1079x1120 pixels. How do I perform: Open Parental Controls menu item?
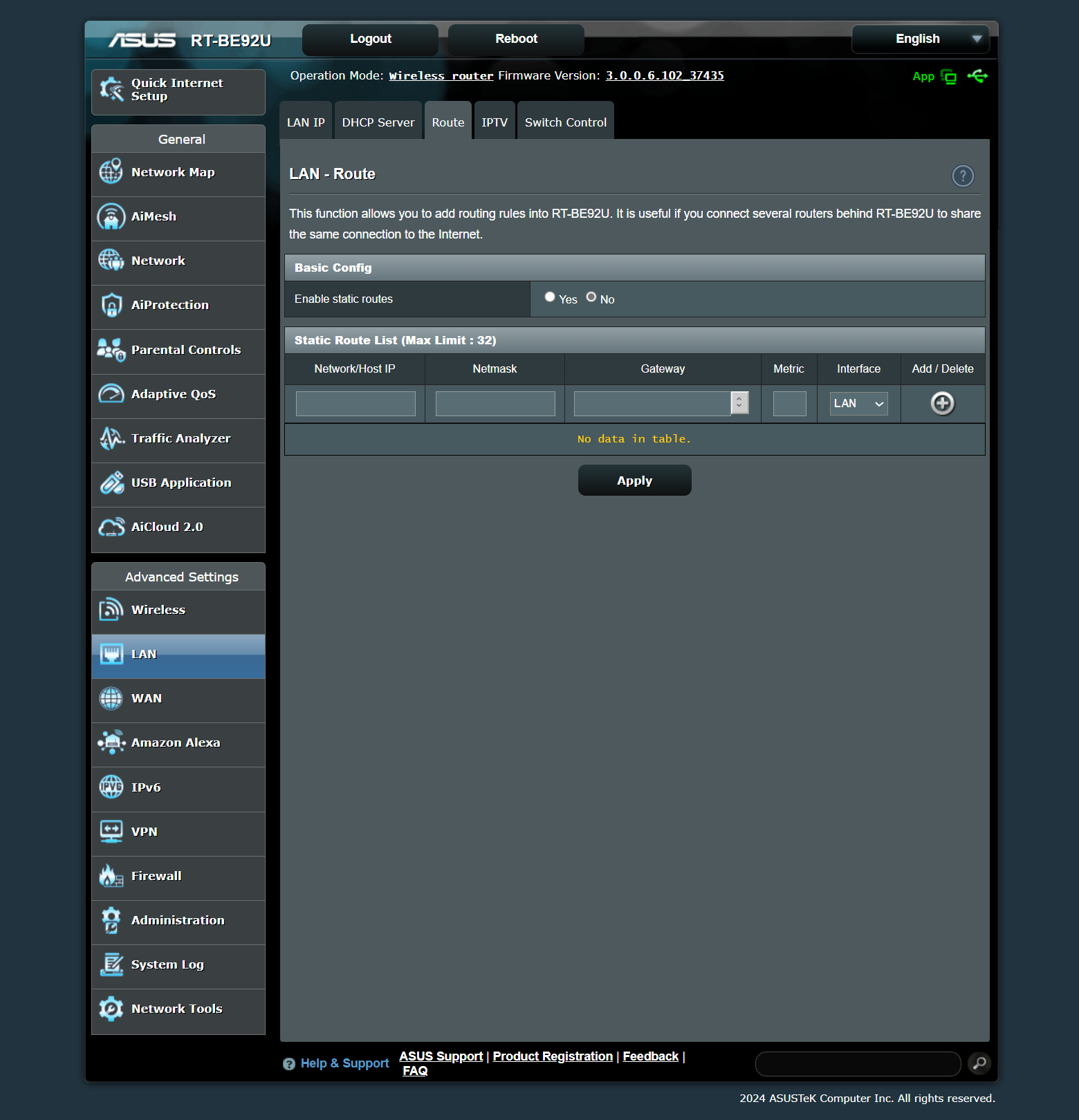coord(178,351)
